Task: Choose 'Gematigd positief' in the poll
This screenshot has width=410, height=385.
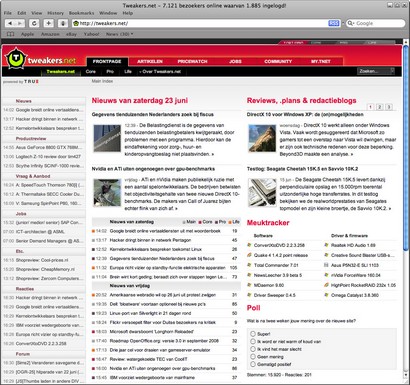Action: click(x=253, y=364)
